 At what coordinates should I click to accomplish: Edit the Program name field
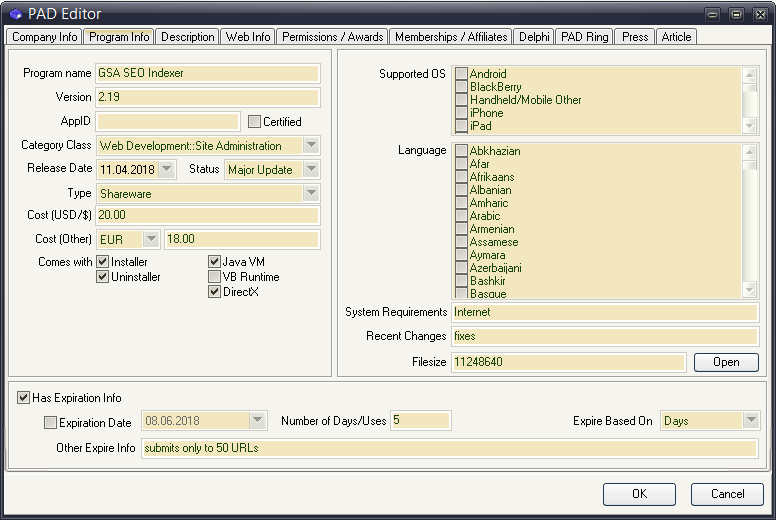point(207,73)
